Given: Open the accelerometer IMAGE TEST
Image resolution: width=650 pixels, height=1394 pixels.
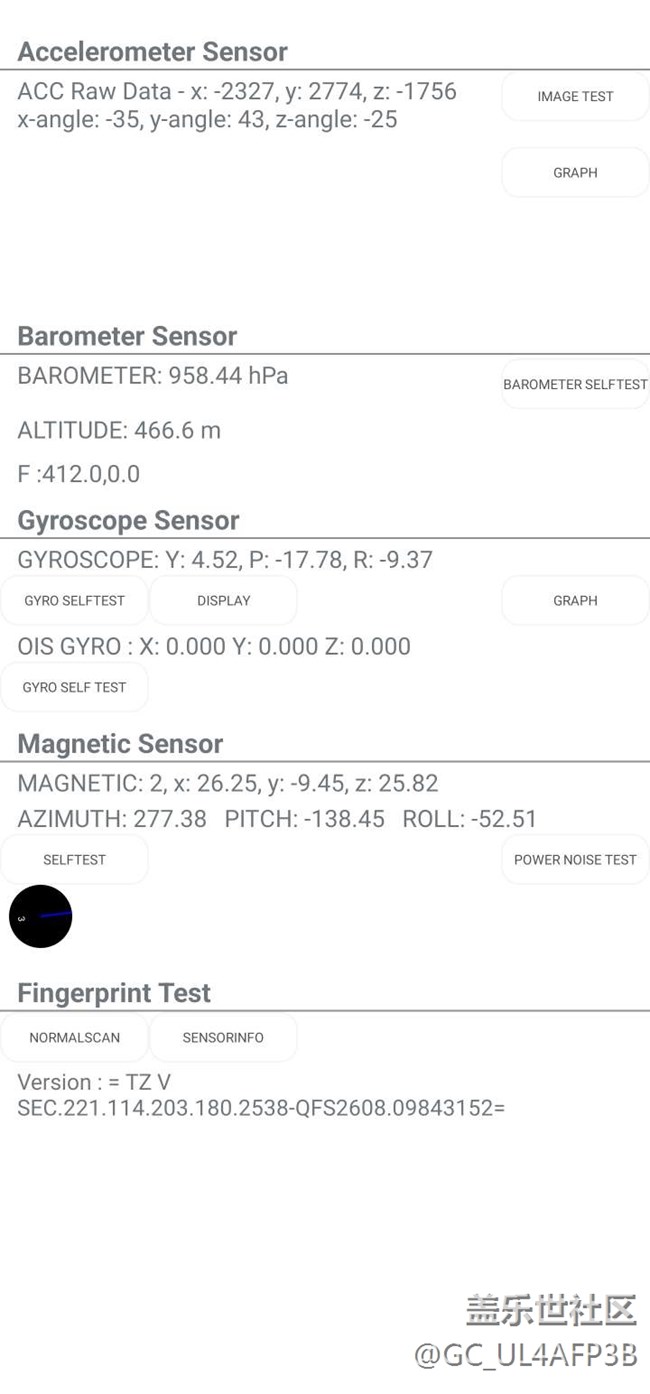Looking at the screenshot, I should coord(575,97).
